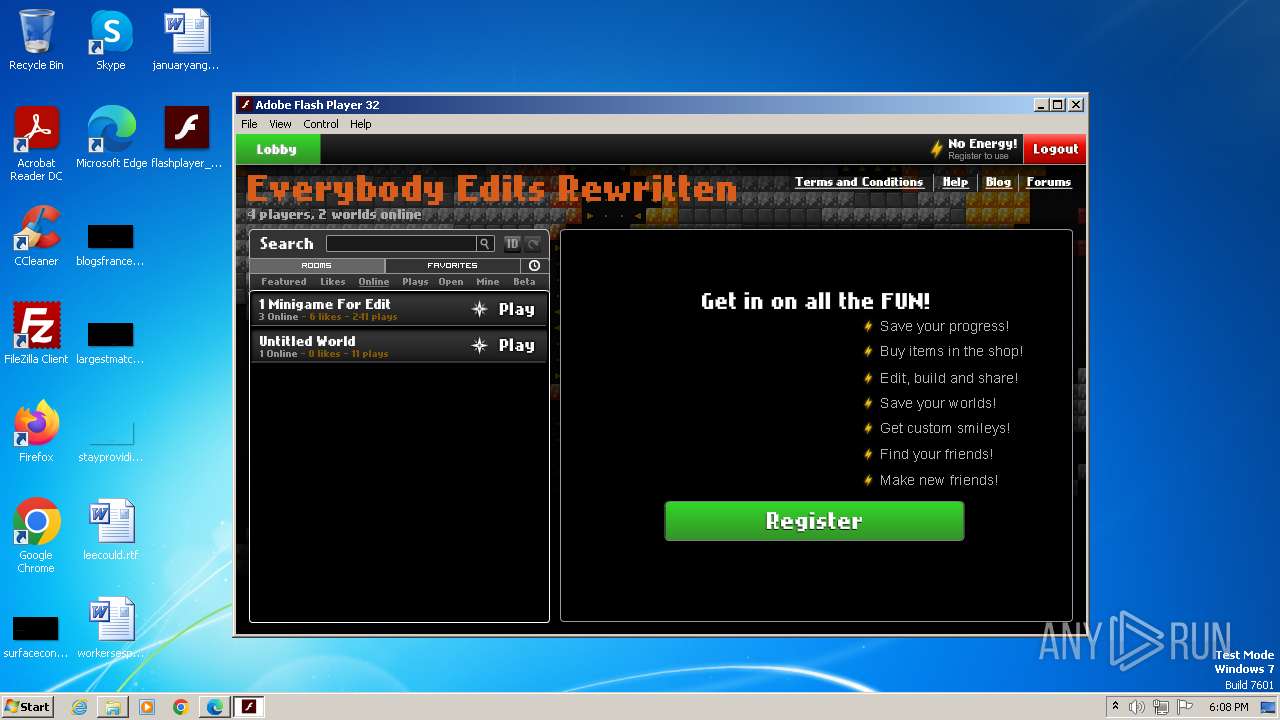Open the Help menu in menu bar
The image size is (1280, 720).
point(361,124)
